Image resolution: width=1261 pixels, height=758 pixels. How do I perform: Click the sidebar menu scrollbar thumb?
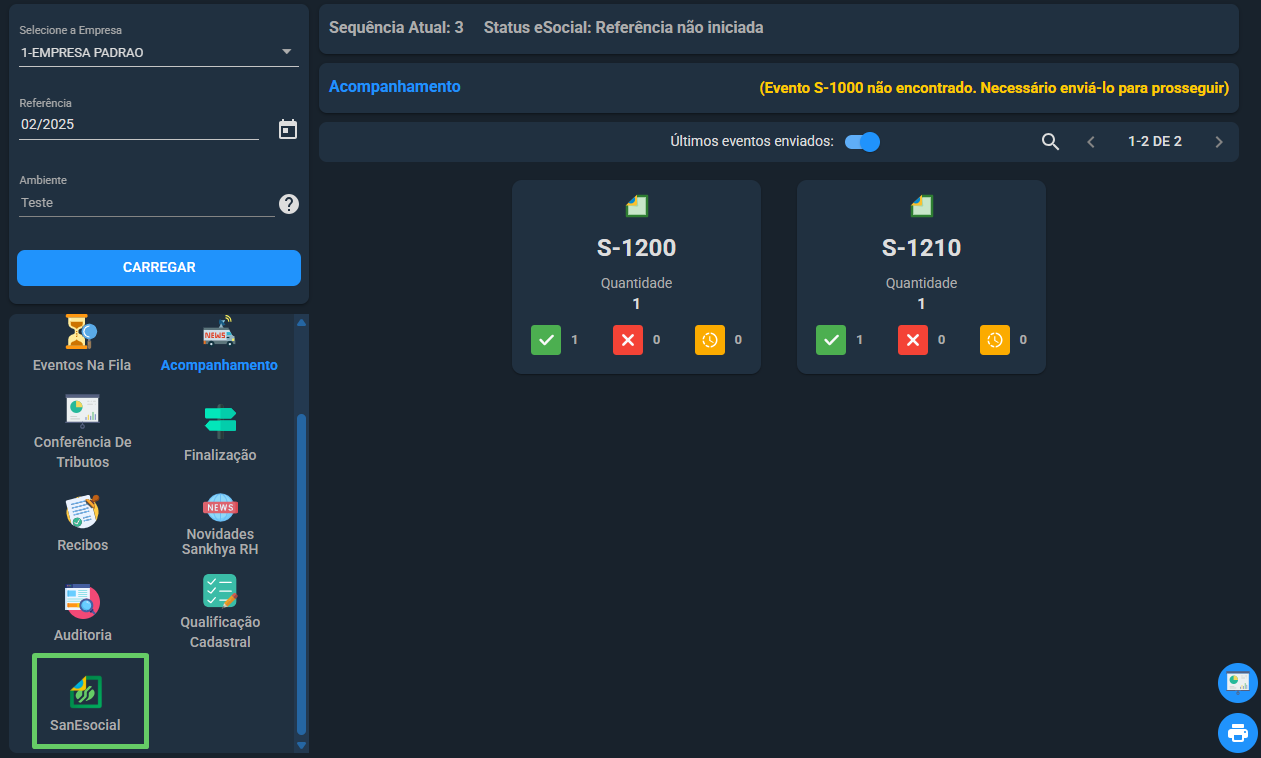click(x=301, y=575)
